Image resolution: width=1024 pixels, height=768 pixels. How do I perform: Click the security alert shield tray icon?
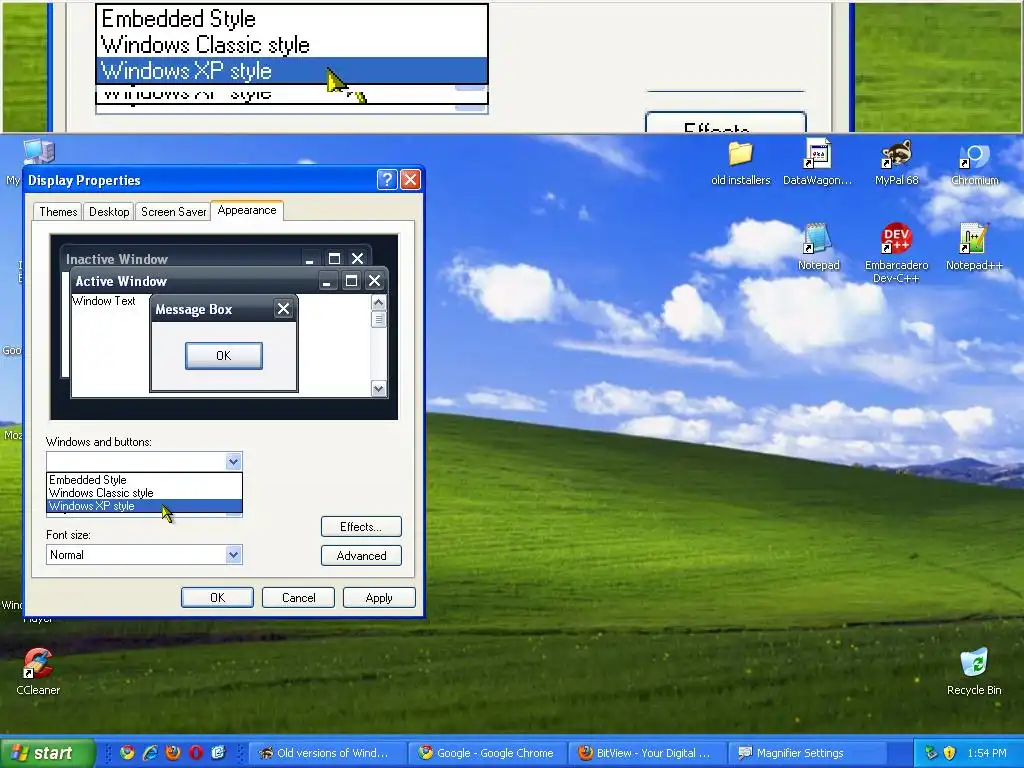tap(950, 753)
